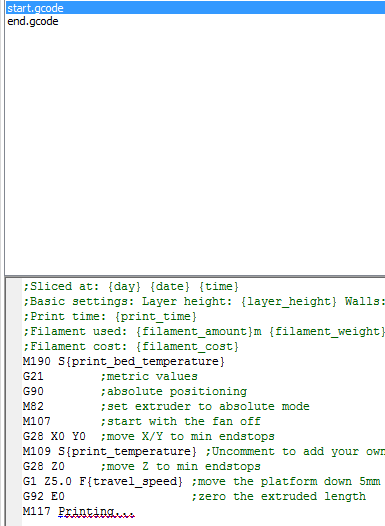Click the ;Filament used comment line

click(204, 332)
